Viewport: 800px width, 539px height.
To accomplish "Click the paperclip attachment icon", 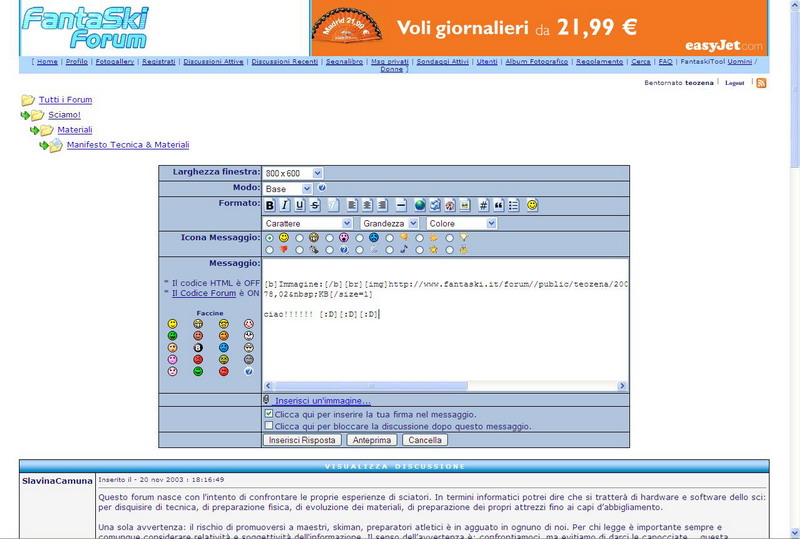I will (x=266, y=400).
